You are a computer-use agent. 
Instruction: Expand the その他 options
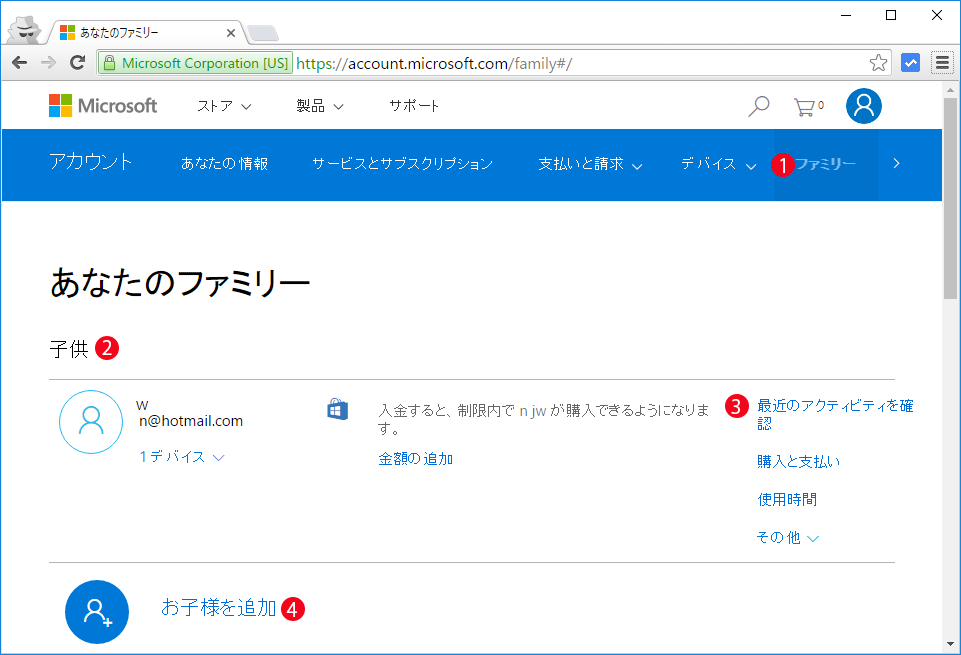[x=788, y=537]
